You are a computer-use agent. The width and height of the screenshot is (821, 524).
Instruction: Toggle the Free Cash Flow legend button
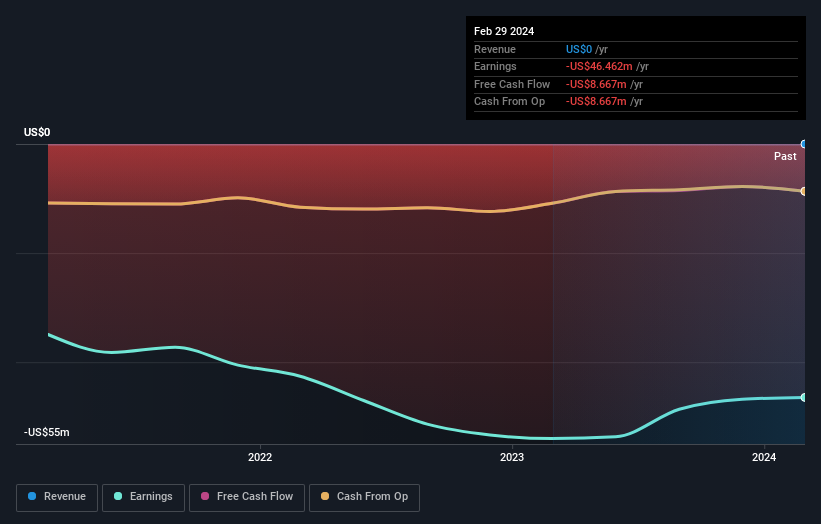(x=247, y=497)
